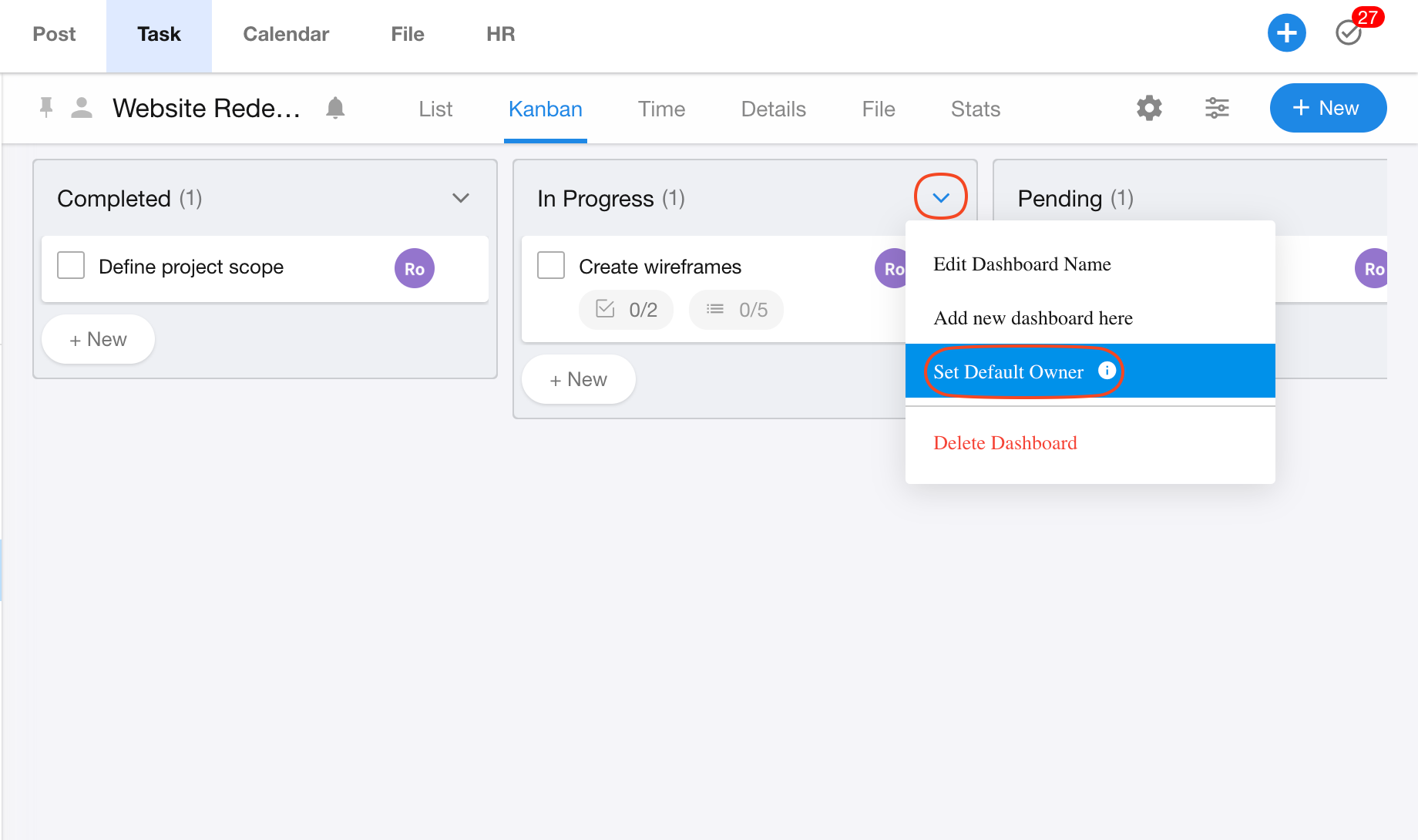Check the Define project scope checkbox

71,266
